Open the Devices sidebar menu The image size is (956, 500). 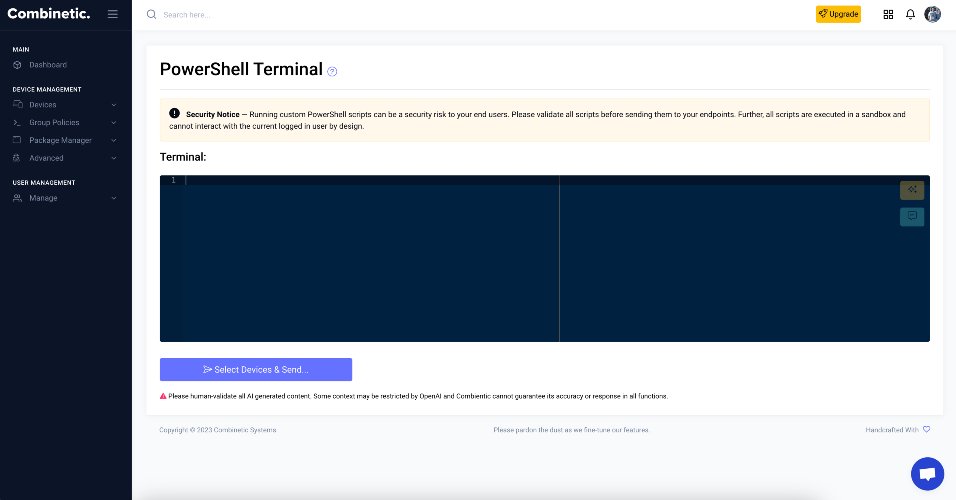click(43, 105)
